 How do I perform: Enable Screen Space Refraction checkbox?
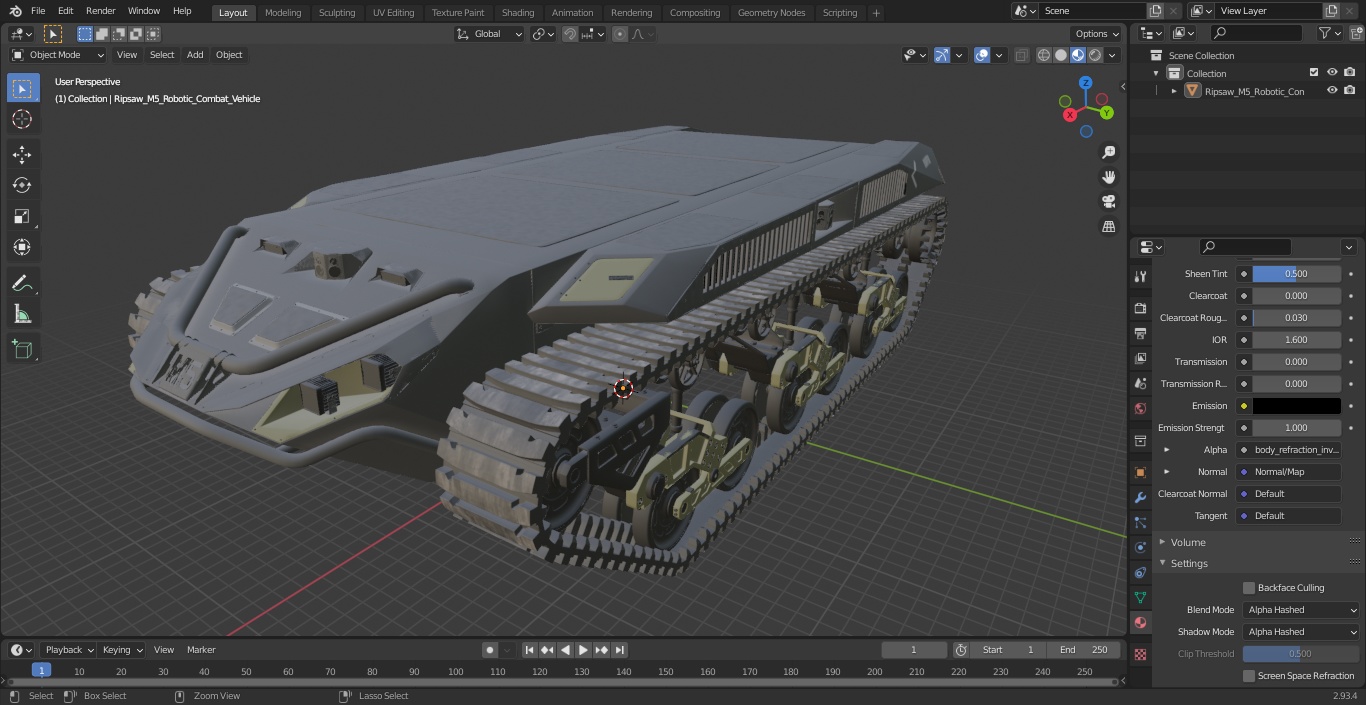pyautogui.click(x=1248, y=676)
